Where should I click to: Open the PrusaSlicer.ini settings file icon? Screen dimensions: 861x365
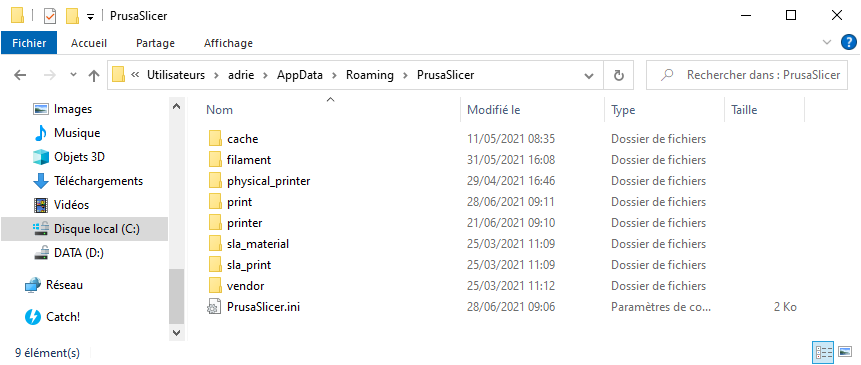click(214, 307)
